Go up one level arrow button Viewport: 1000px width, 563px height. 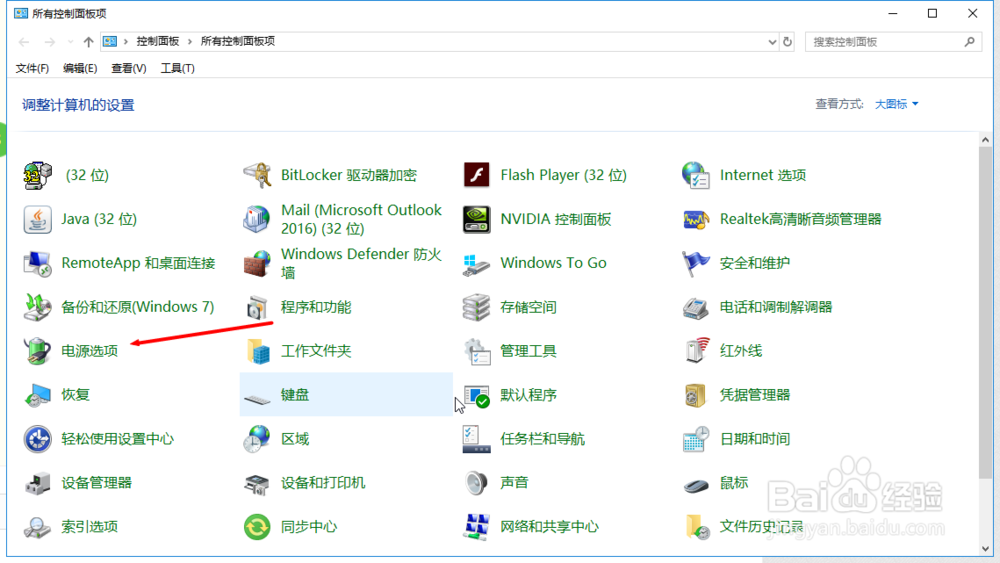click(88, 42)
